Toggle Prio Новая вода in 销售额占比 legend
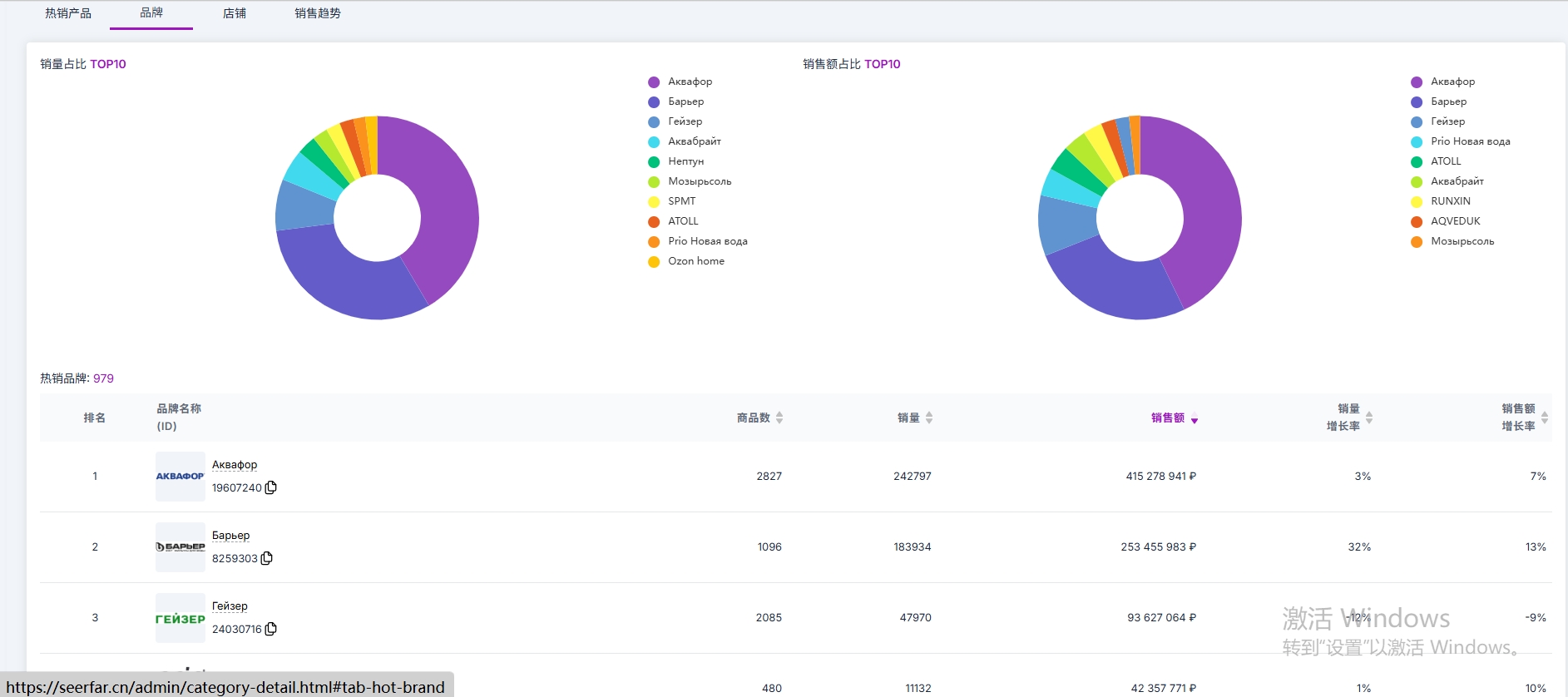 tap(1461, 141)
